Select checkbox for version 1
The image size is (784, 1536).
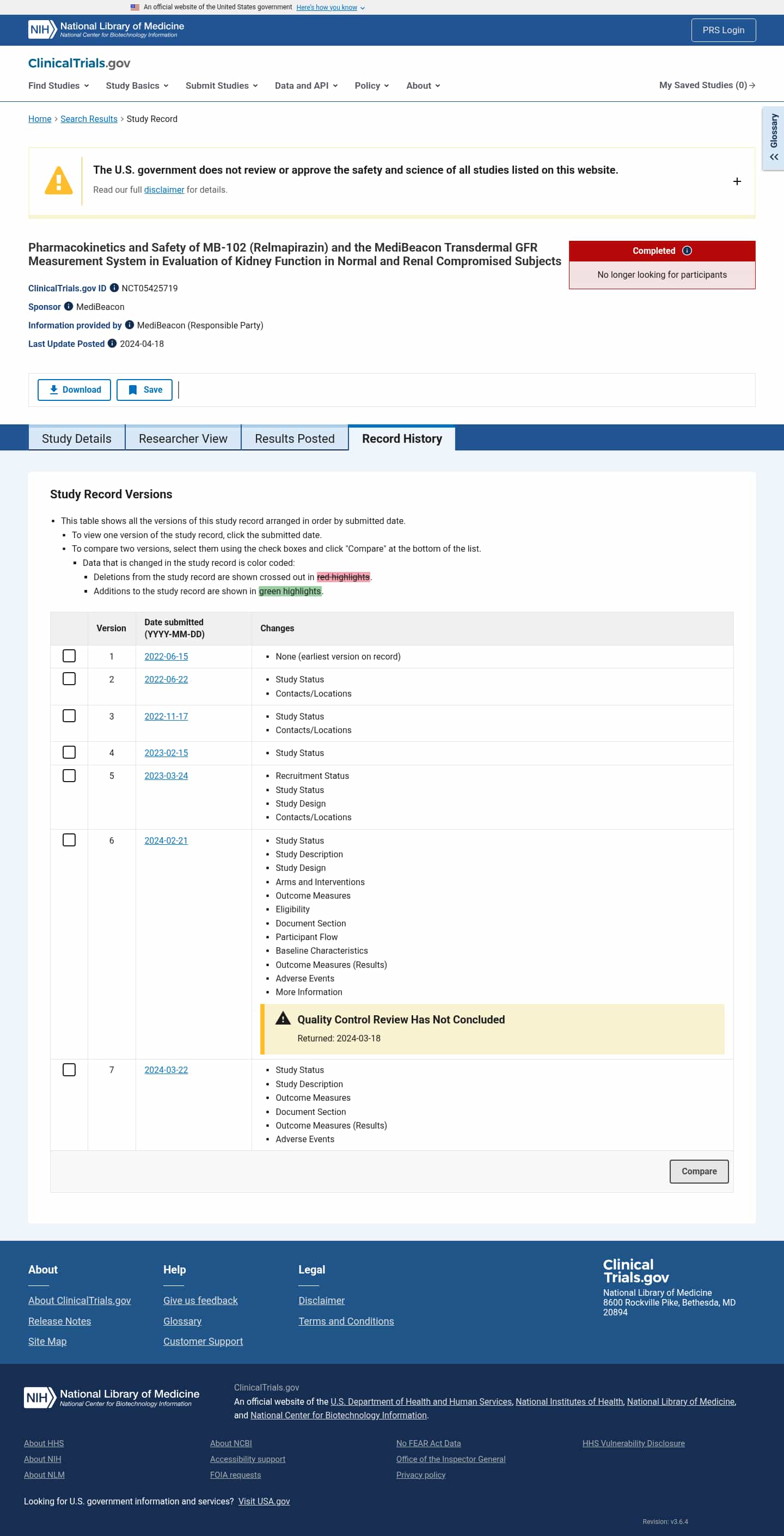point(69,656)
